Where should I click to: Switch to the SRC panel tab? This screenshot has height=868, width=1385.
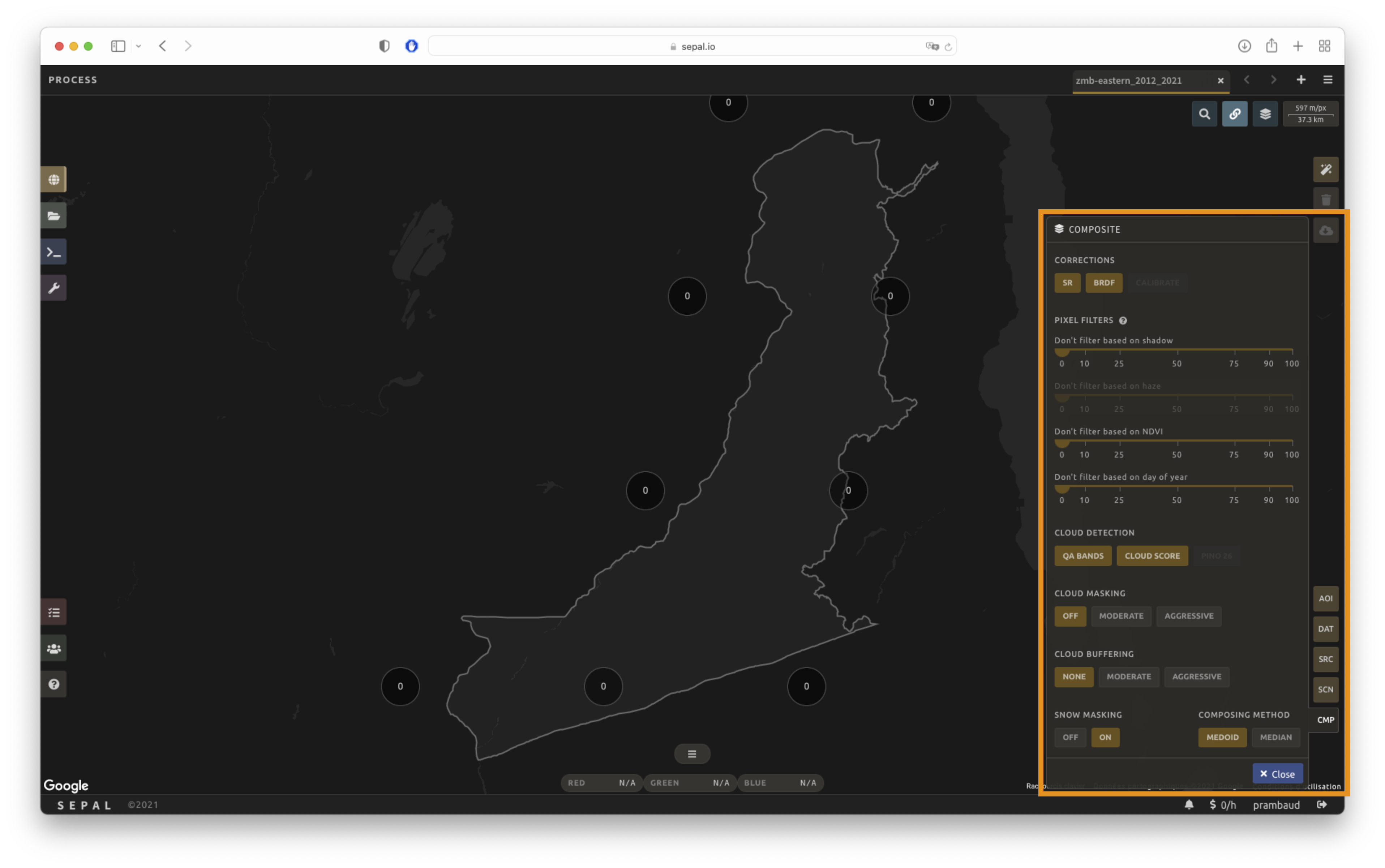(x=1325, y=659)
